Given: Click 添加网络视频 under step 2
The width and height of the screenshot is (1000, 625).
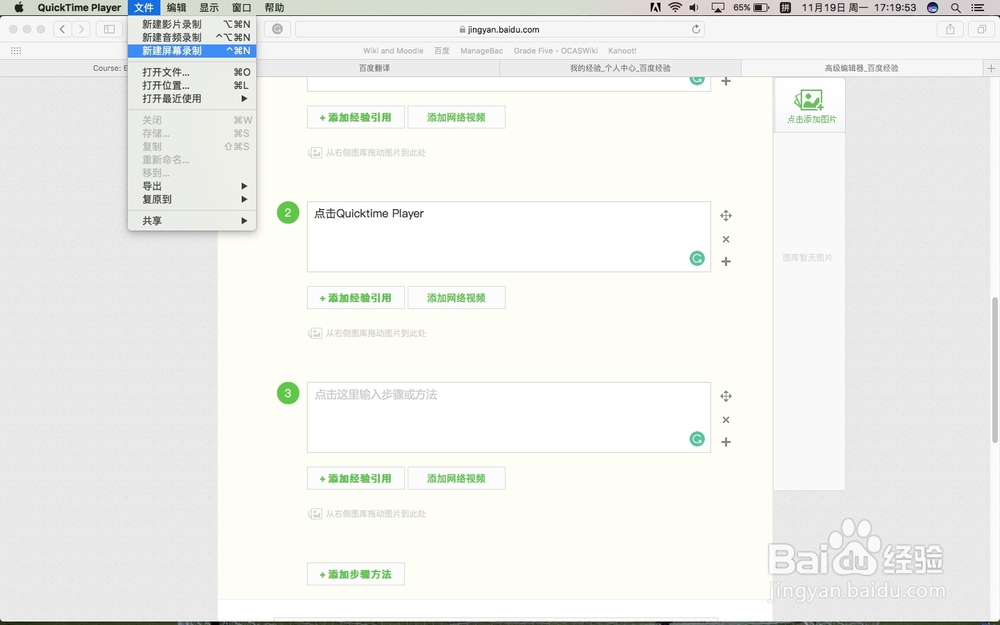Looking at the screenshot, I should (457, 298).
